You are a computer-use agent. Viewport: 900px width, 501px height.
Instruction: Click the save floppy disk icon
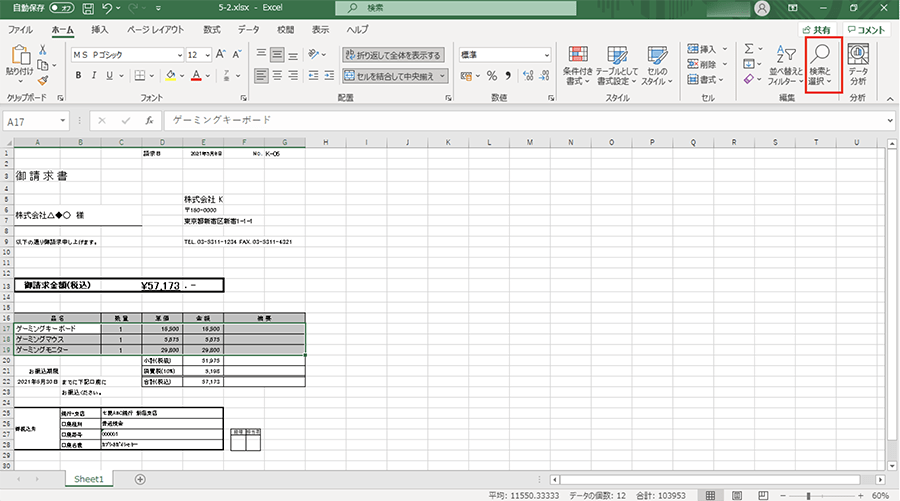[x=86, y=8]
